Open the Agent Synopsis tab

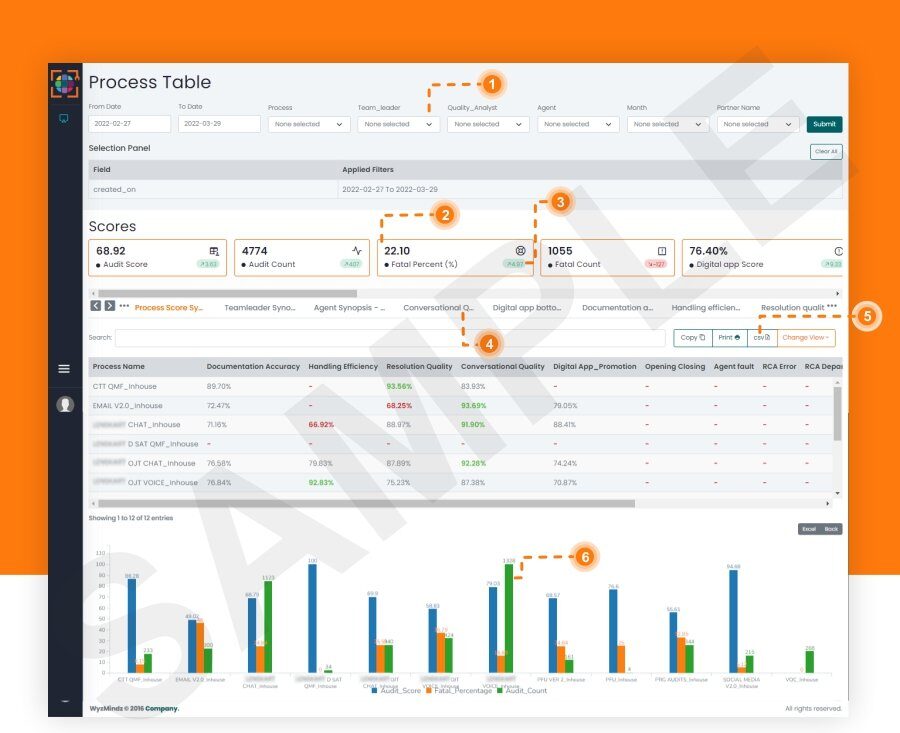[x=349, y=308]
